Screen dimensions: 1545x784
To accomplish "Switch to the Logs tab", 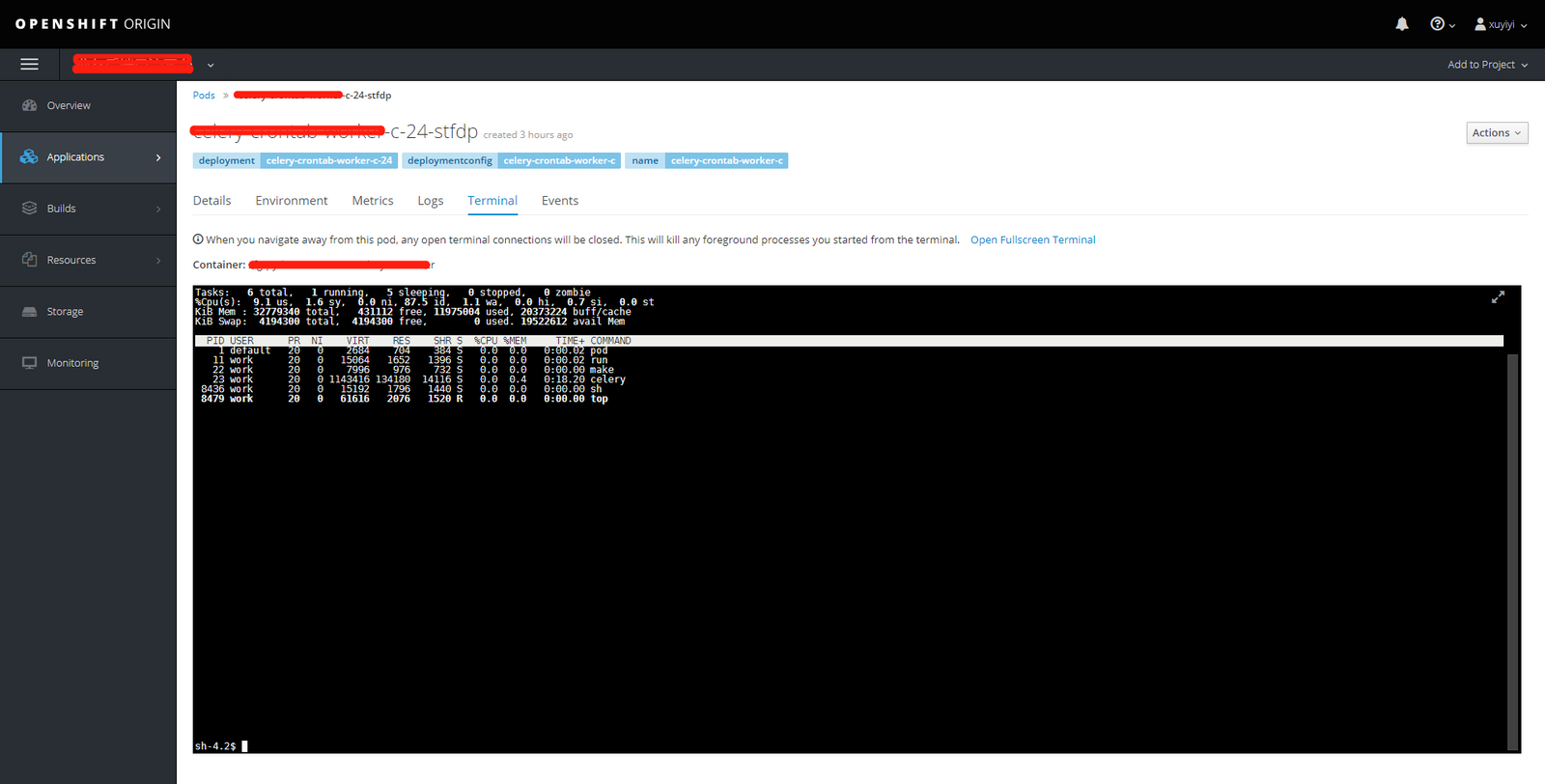I will coord(430,201).
